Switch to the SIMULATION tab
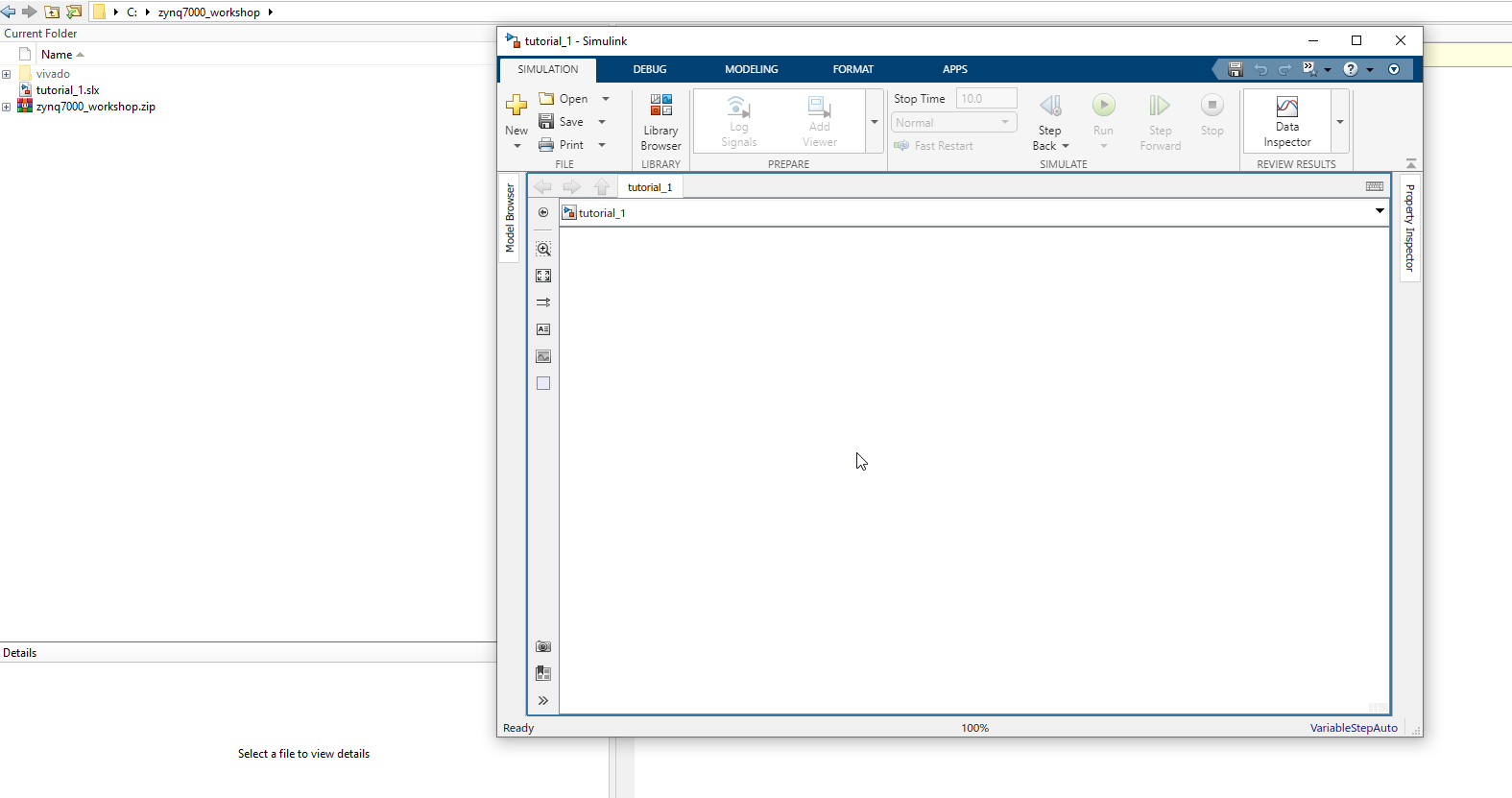 548,69
